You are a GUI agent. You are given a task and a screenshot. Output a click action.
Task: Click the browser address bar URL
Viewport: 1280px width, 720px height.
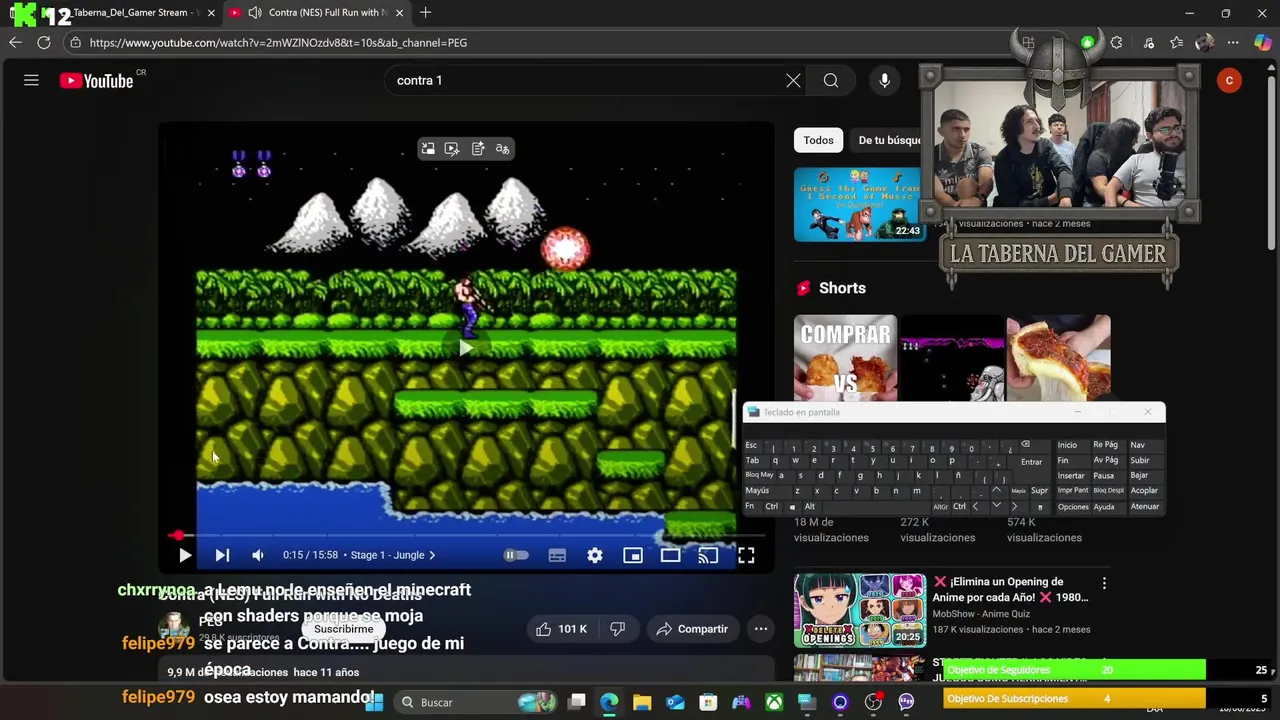click(x=278, y=43)
